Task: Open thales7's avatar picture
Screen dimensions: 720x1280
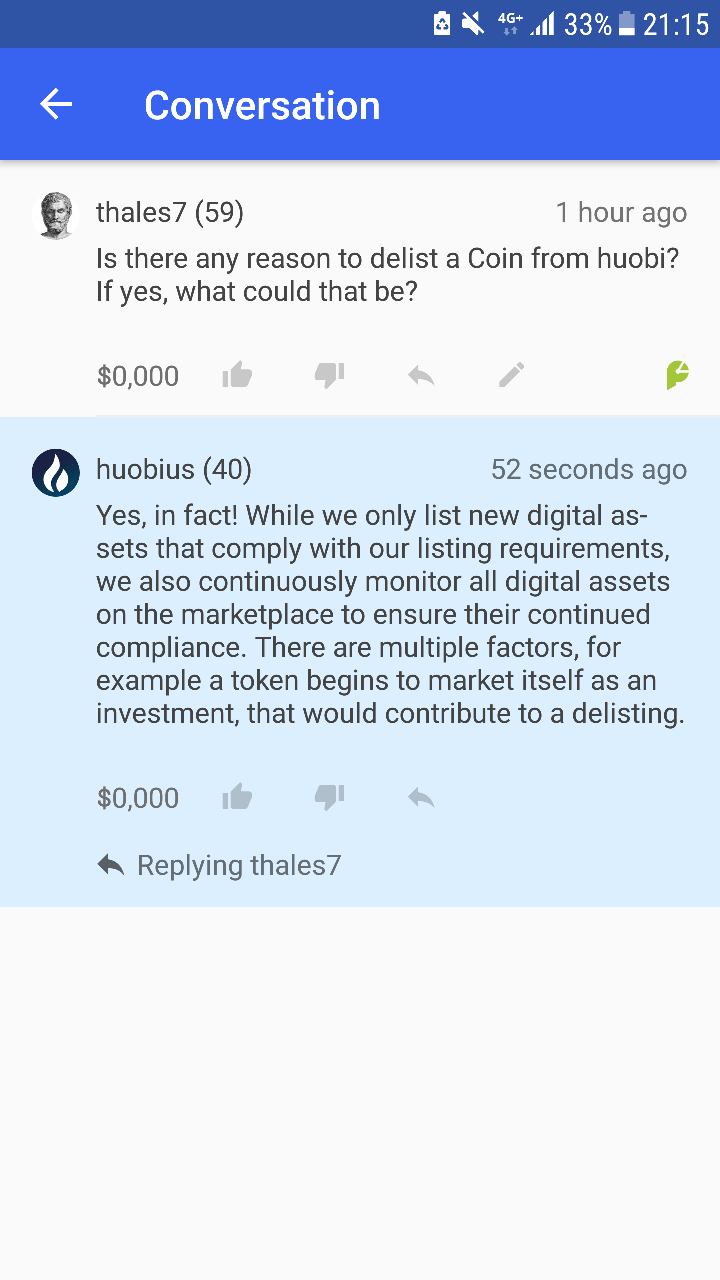Action: [x=56, y=215]
